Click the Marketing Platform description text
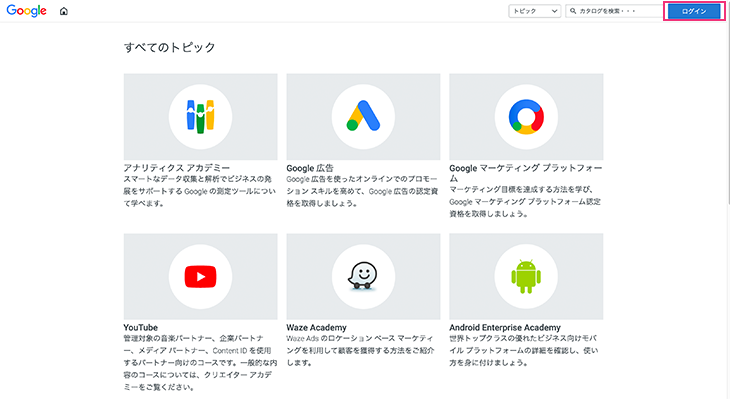 point(525,202)
